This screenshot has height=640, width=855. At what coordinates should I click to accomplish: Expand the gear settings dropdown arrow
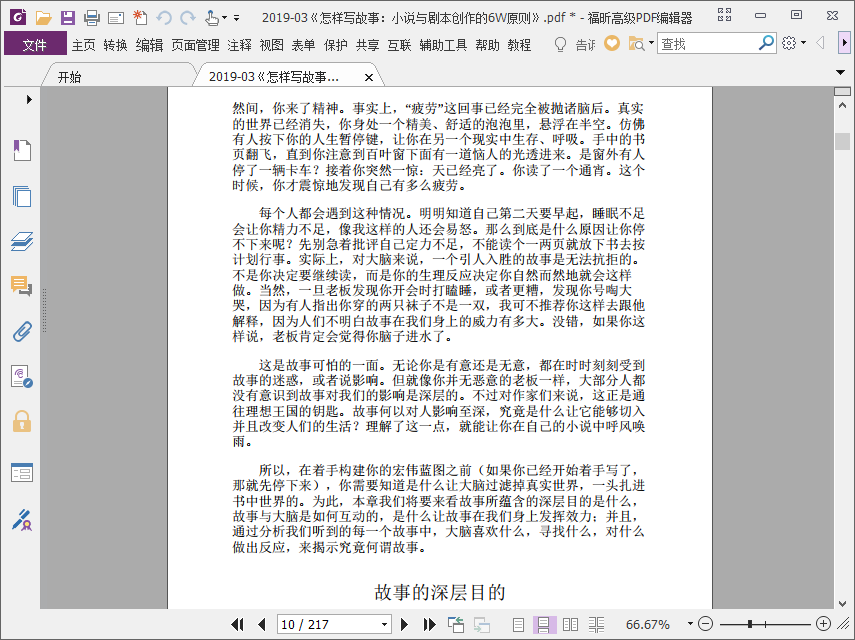click(x=804, y=43)
